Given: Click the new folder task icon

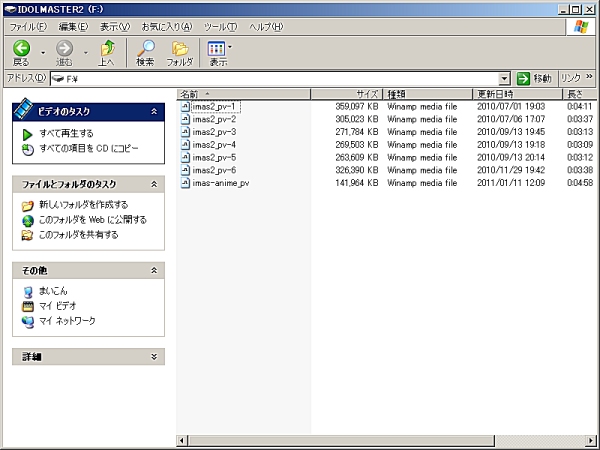Looking at the screenshot, I should pos(28,205).
